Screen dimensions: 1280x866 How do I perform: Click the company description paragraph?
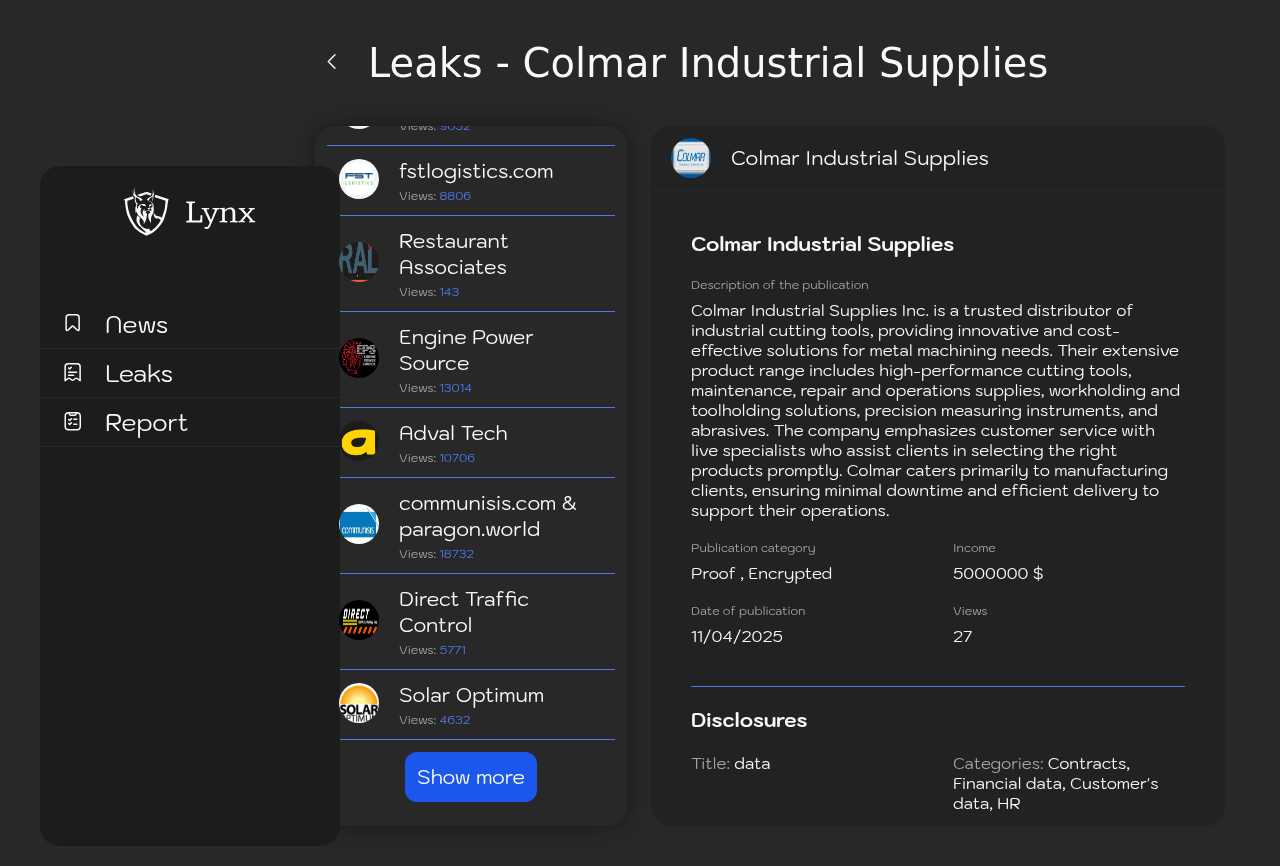click(x=937, y=410)
